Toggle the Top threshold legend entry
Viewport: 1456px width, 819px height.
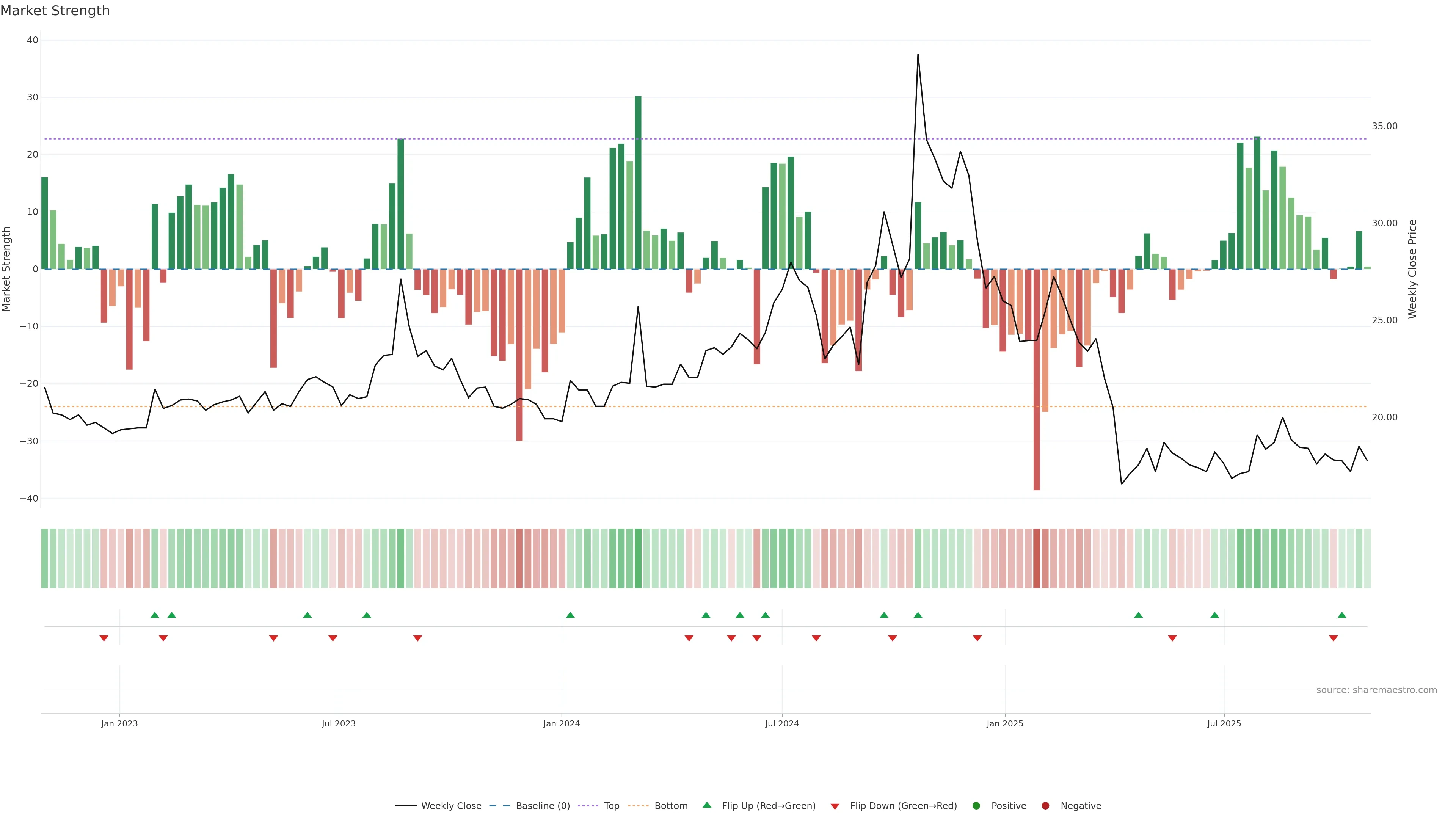tap(598, 806)
